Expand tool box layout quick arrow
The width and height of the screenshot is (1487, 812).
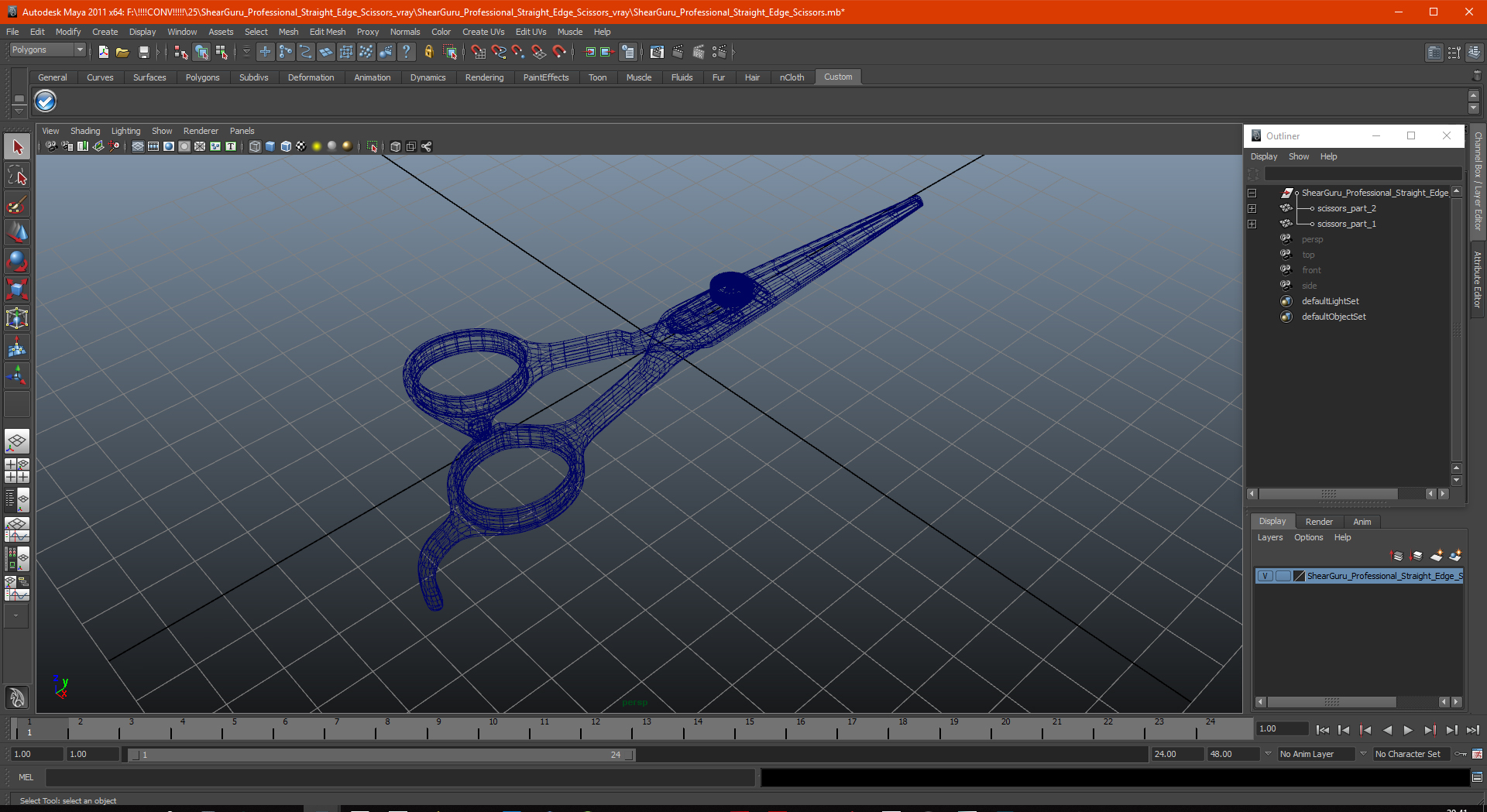(x=15, y=616)
